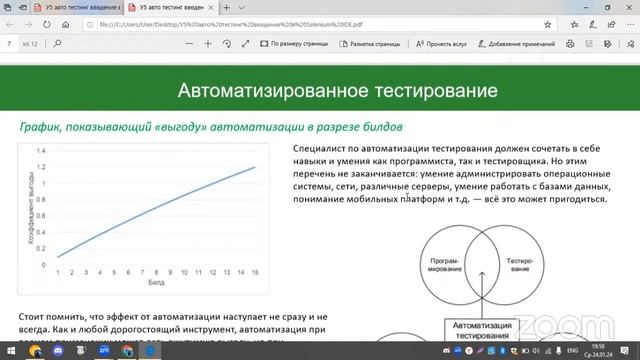Reload the current PDF page
The height and width of the screenshot is (360, 640).
tap(47, 24)
